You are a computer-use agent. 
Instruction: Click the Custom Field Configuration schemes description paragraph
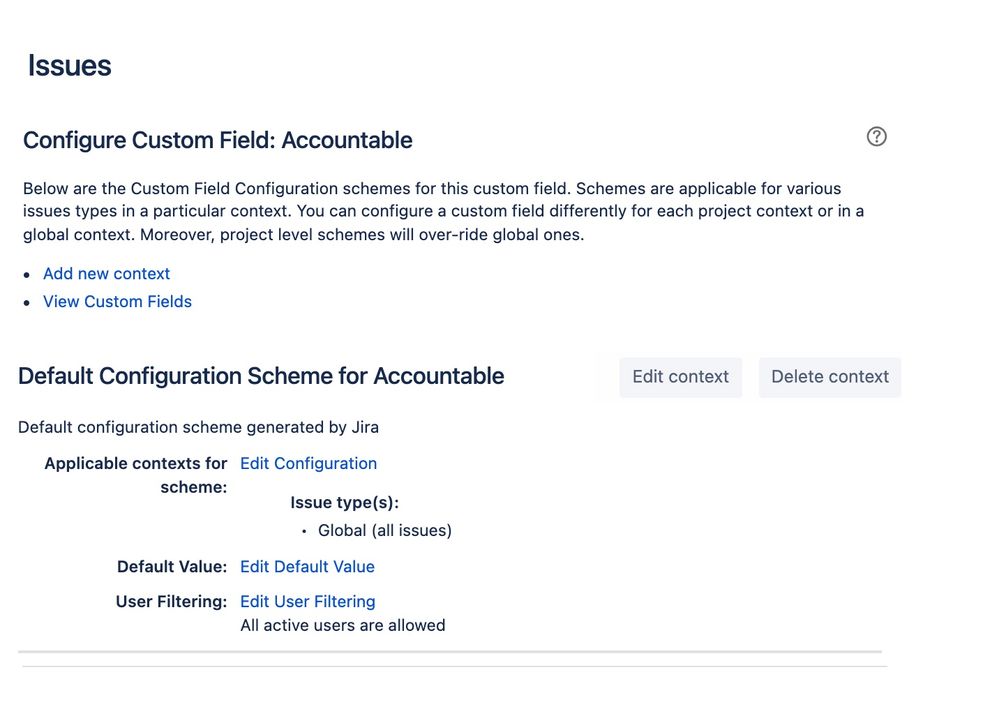tap(443, 212)
